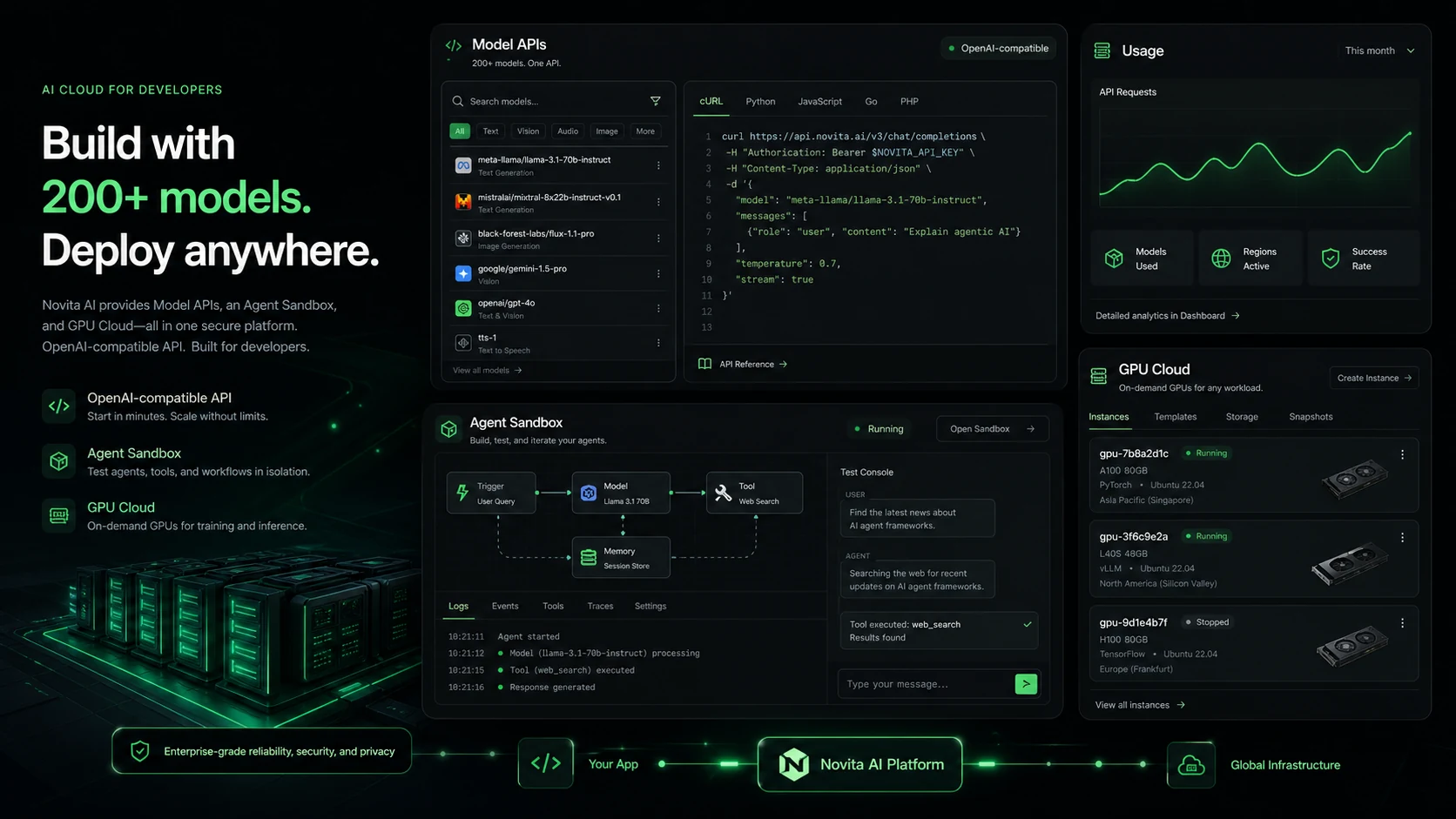1456x819 pixels.
Task: Click the Running status badge in Agent Sandbox
Action: click(879, 429)
